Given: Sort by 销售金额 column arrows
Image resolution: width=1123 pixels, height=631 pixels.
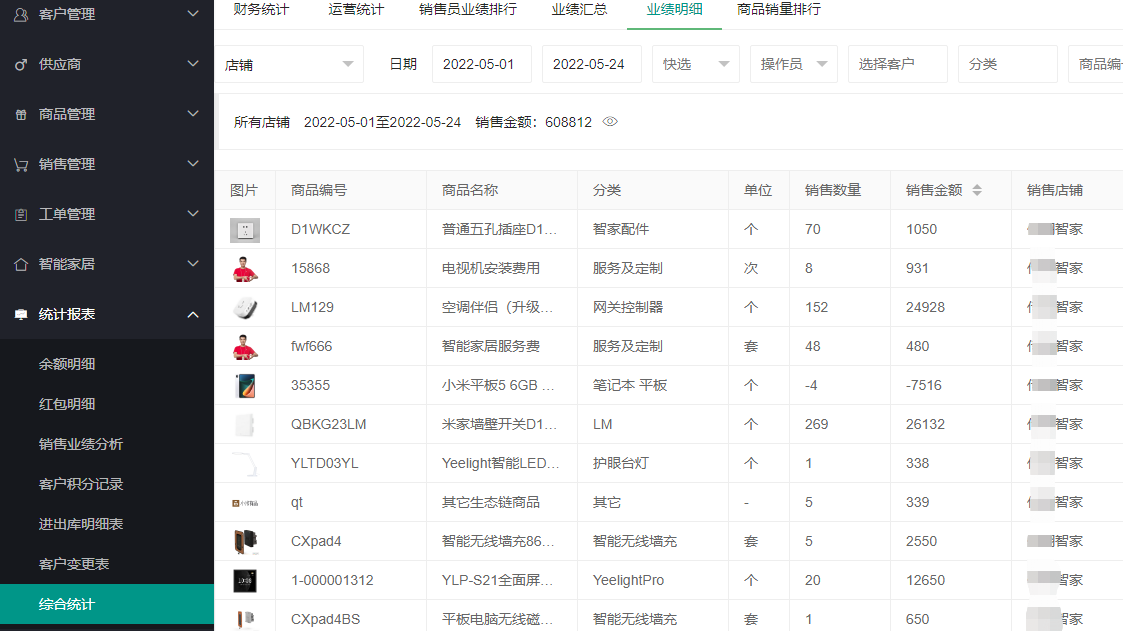Looking at the screenshot, I should (977, 191).
